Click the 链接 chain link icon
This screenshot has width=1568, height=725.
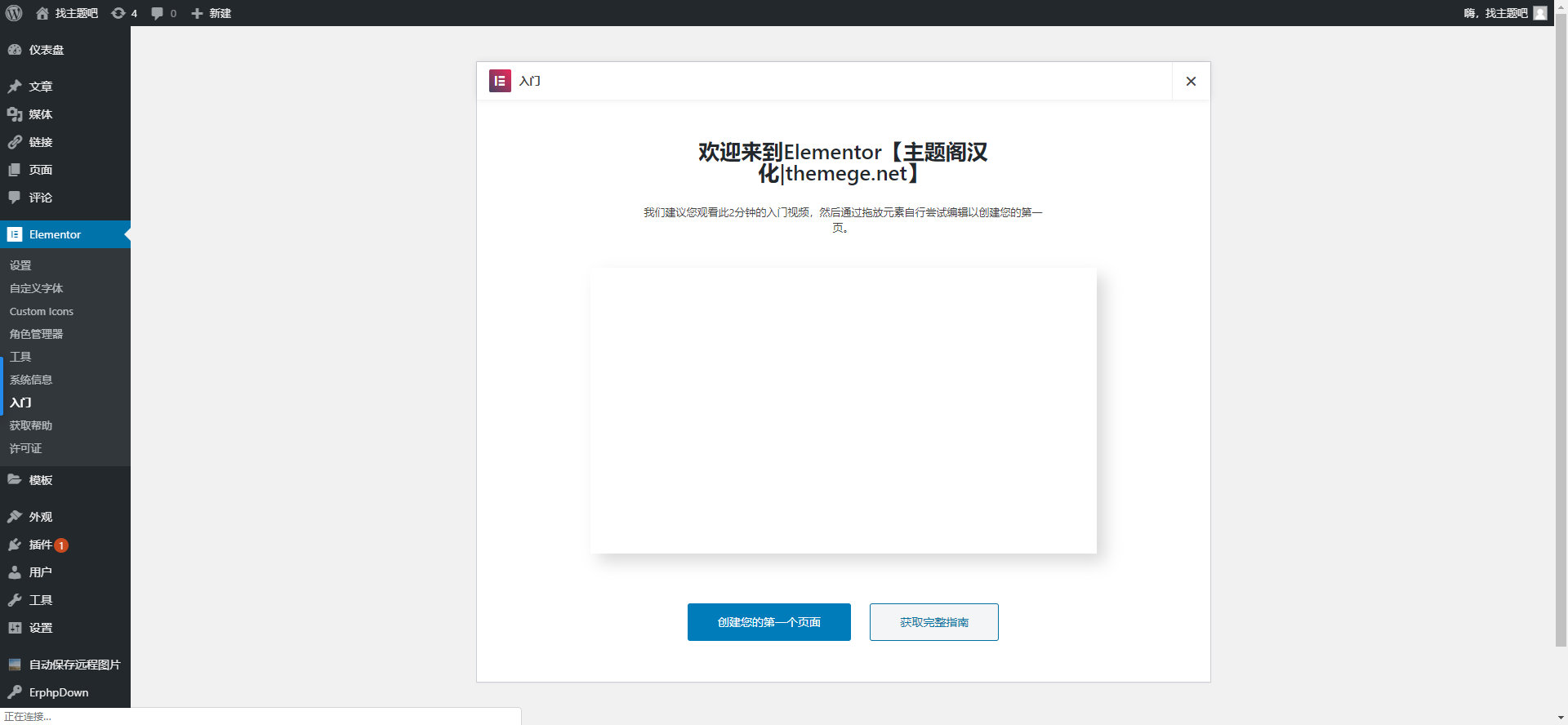click(x=15, y=142)
